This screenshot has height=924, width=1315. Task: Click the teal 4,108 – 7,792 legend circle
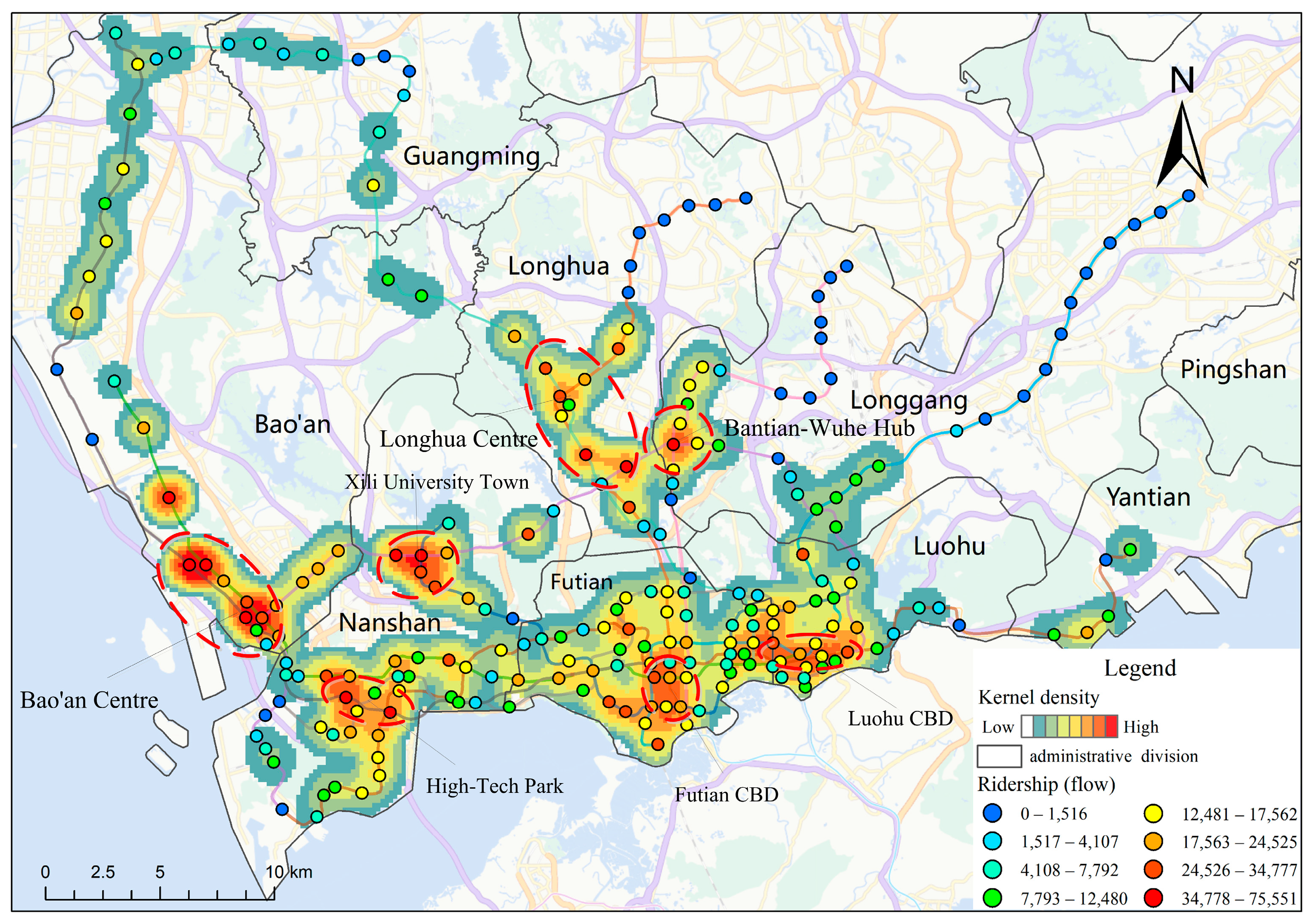[x=992, y=870]
